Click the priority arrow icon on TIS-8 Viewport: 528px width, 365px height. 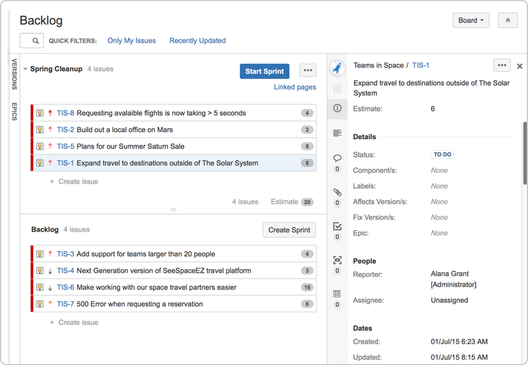tap(50, 113)
